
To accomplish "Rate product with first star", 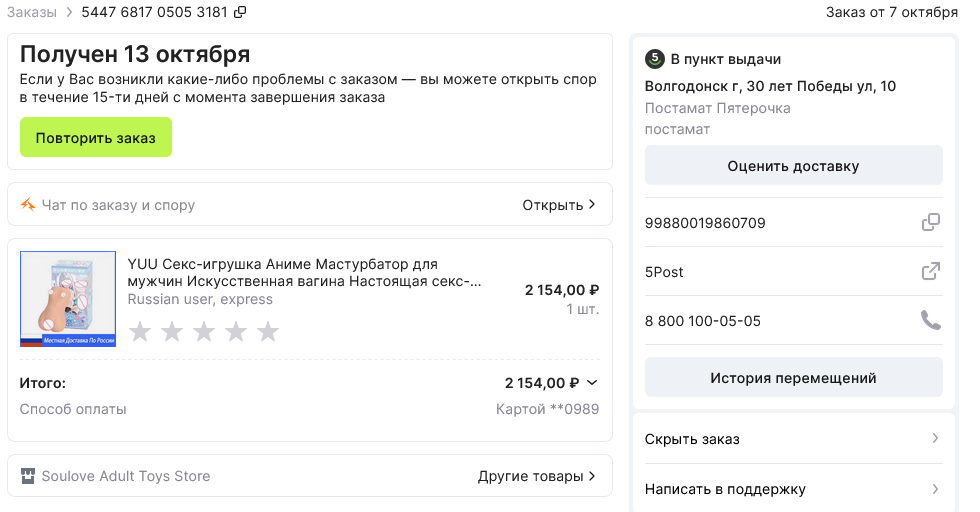I will [x=140, y=331].
